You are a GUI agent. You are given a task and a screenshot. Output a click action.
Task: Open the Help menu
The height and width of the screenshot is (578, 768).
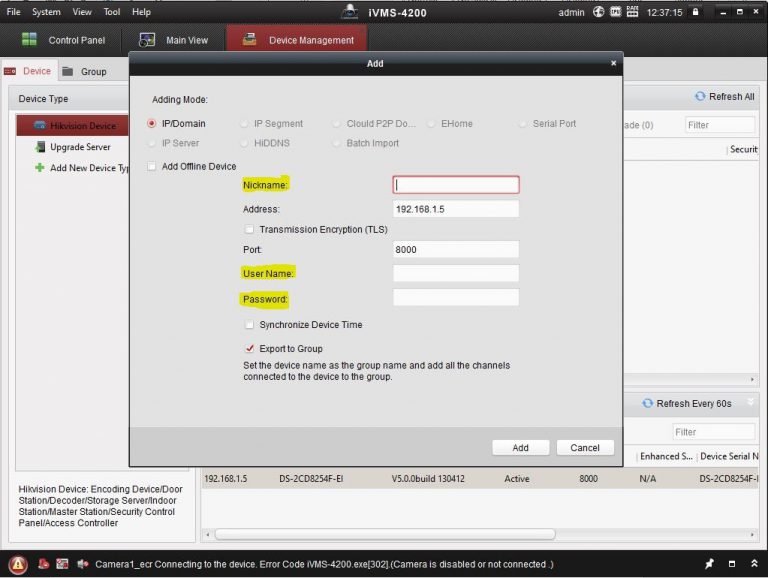(141, 12)
